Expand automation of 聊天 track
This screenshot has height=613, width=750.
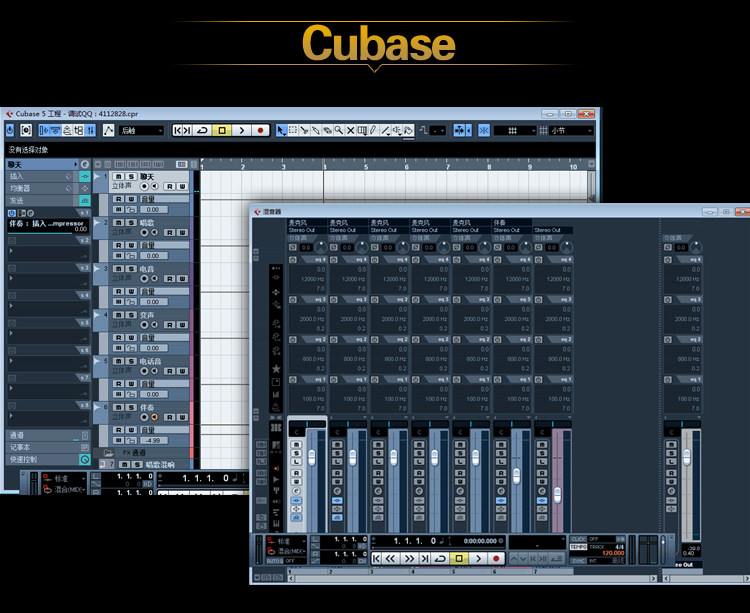97,176
